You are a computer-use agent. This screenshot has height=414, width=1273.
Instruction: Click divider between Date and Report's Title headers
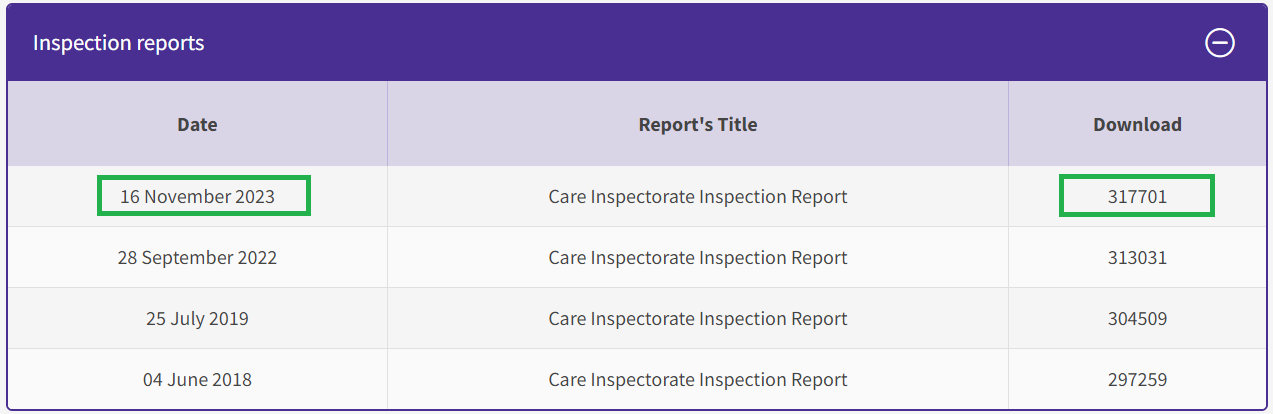coord(387,124)
